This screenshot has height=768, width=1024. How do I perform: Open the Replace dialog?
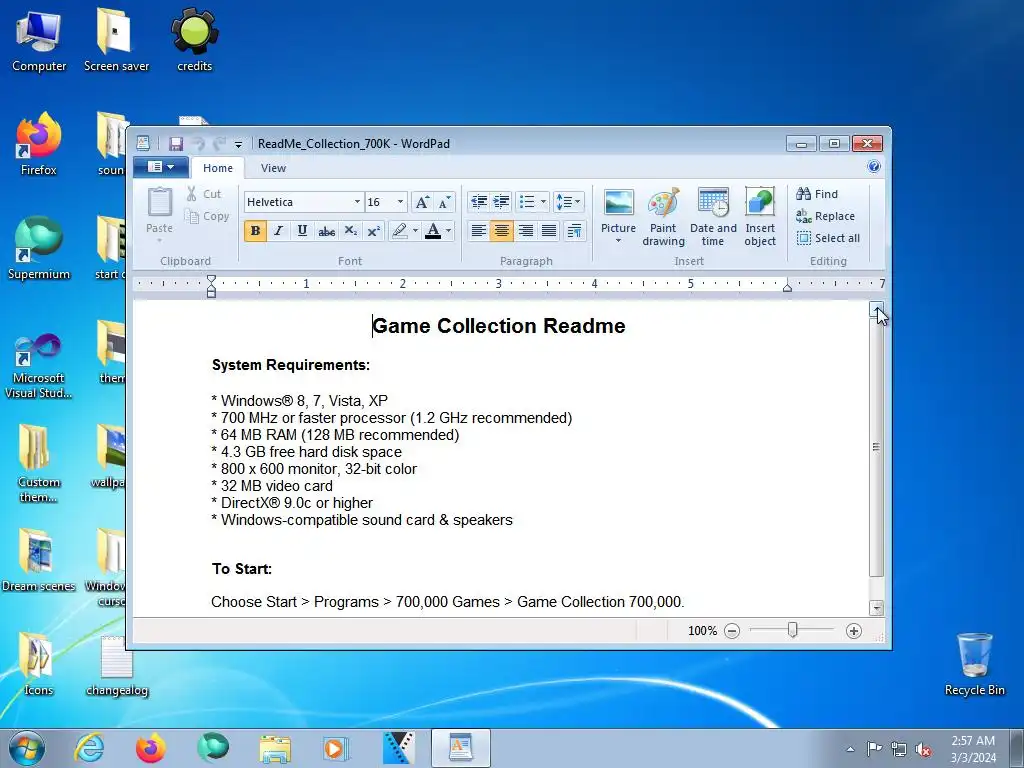(825, 216)
